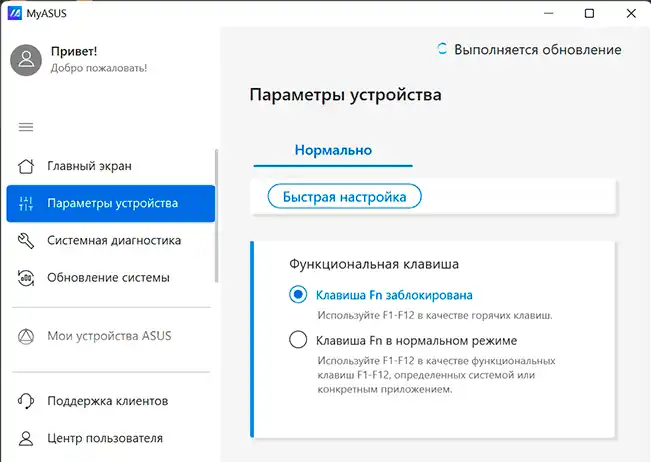Click the MyASUS logo in title bar
This screenshot has width=651, height=462.
(14, 13)
